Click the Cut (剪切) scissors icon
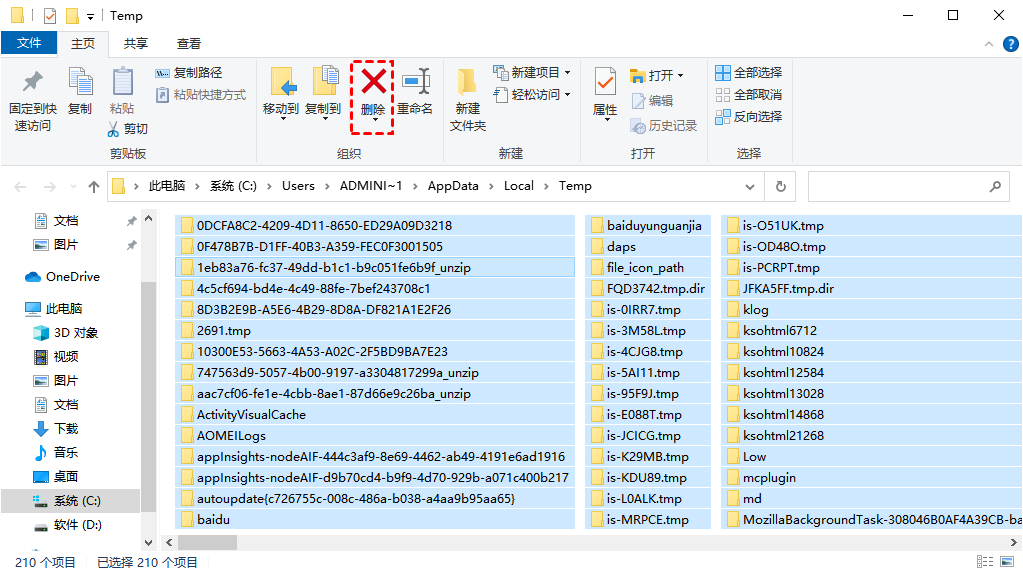 [x=114, y=129]
